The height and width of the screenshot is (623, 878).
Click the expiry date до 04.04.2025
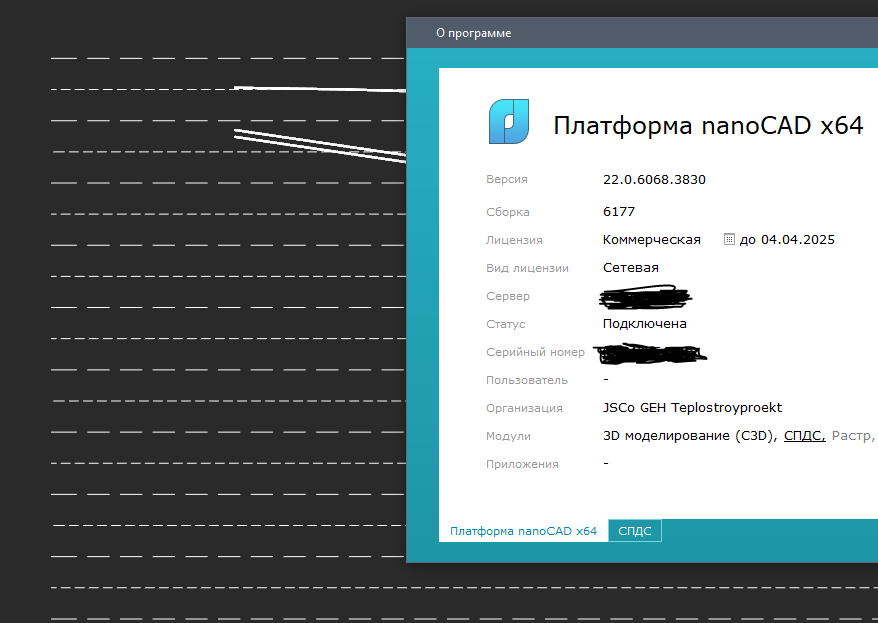(x=787, y=240)
